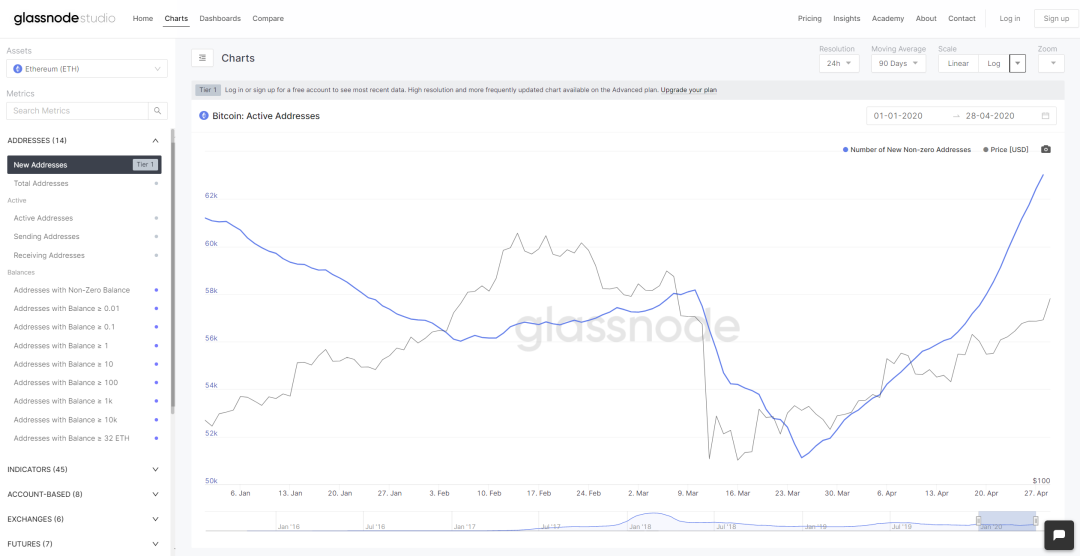Image resolution: width=1080 pixels, height=556 pixels.
Task: Open the Contact link
Action: (x=962, y=19)
